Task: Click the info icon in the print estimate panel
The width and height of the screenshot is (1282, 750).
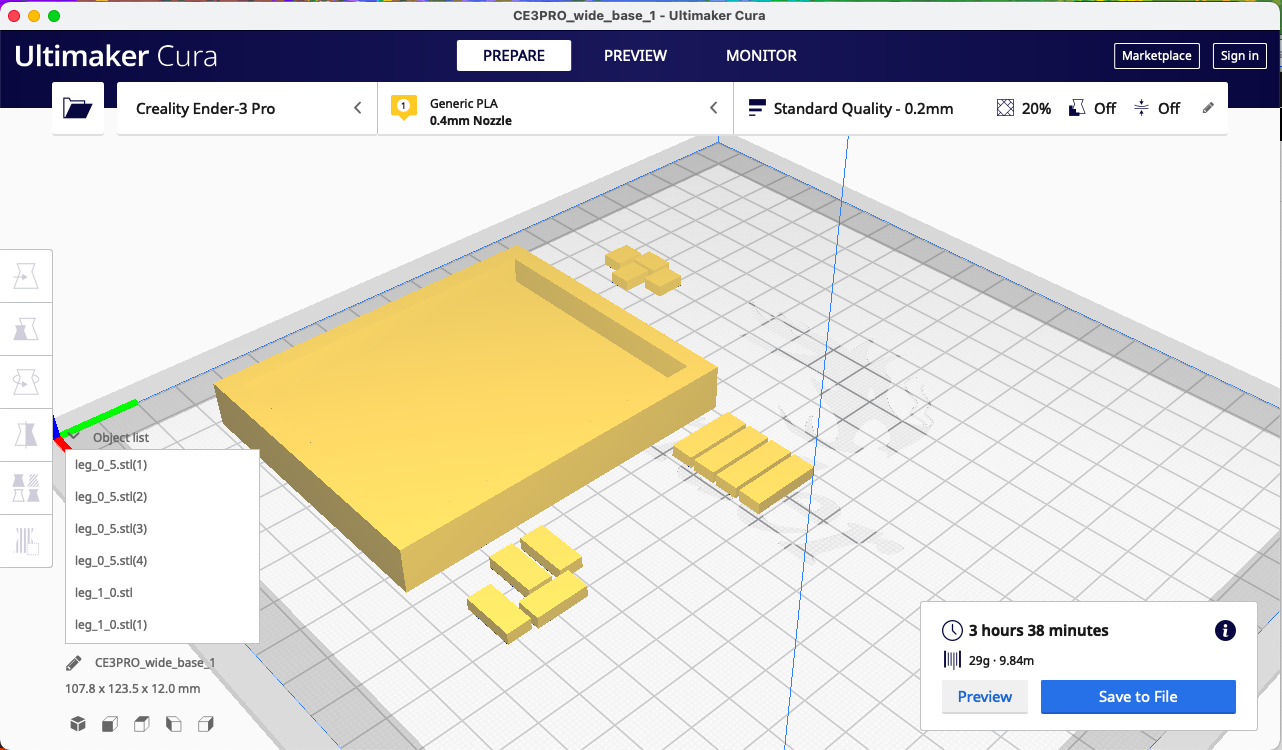Action: pos(1225,630)
